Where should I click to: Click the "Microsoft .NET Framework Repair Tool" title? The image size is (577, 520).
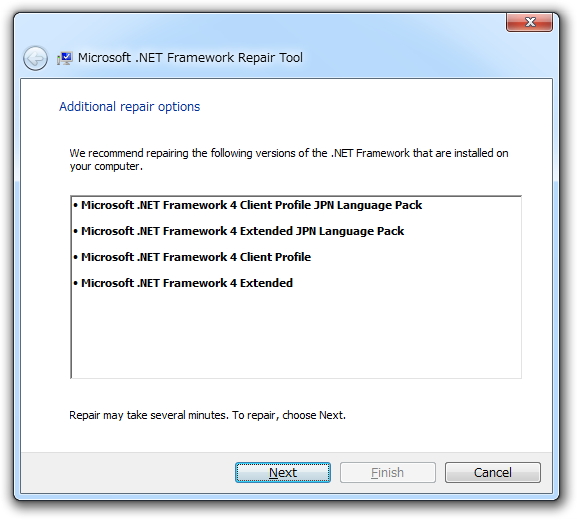[x=190, y=58]
